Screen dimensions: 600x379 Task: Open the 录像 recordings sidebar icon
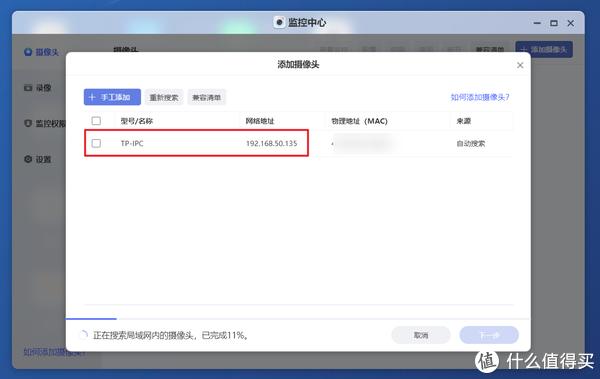pos(28,88)
